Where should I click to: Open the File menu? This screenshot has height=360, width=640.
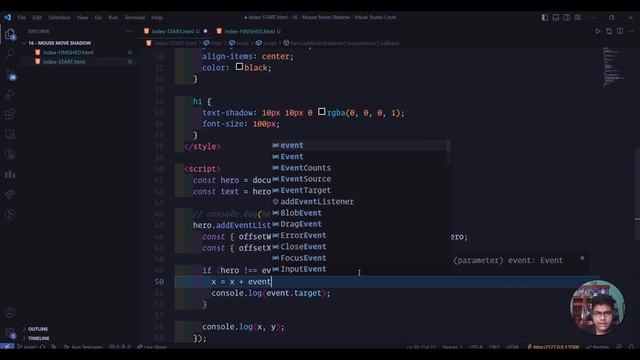(x=22, y=18)
